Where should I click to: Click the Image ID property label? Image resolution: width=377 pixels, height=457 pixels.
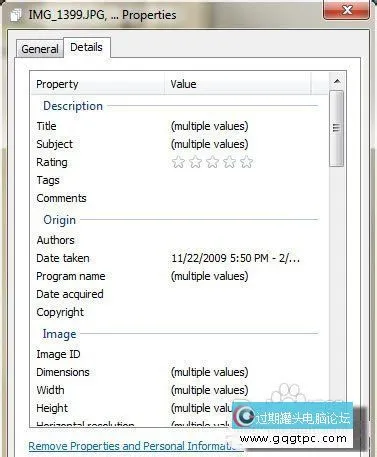click(58, 354)
